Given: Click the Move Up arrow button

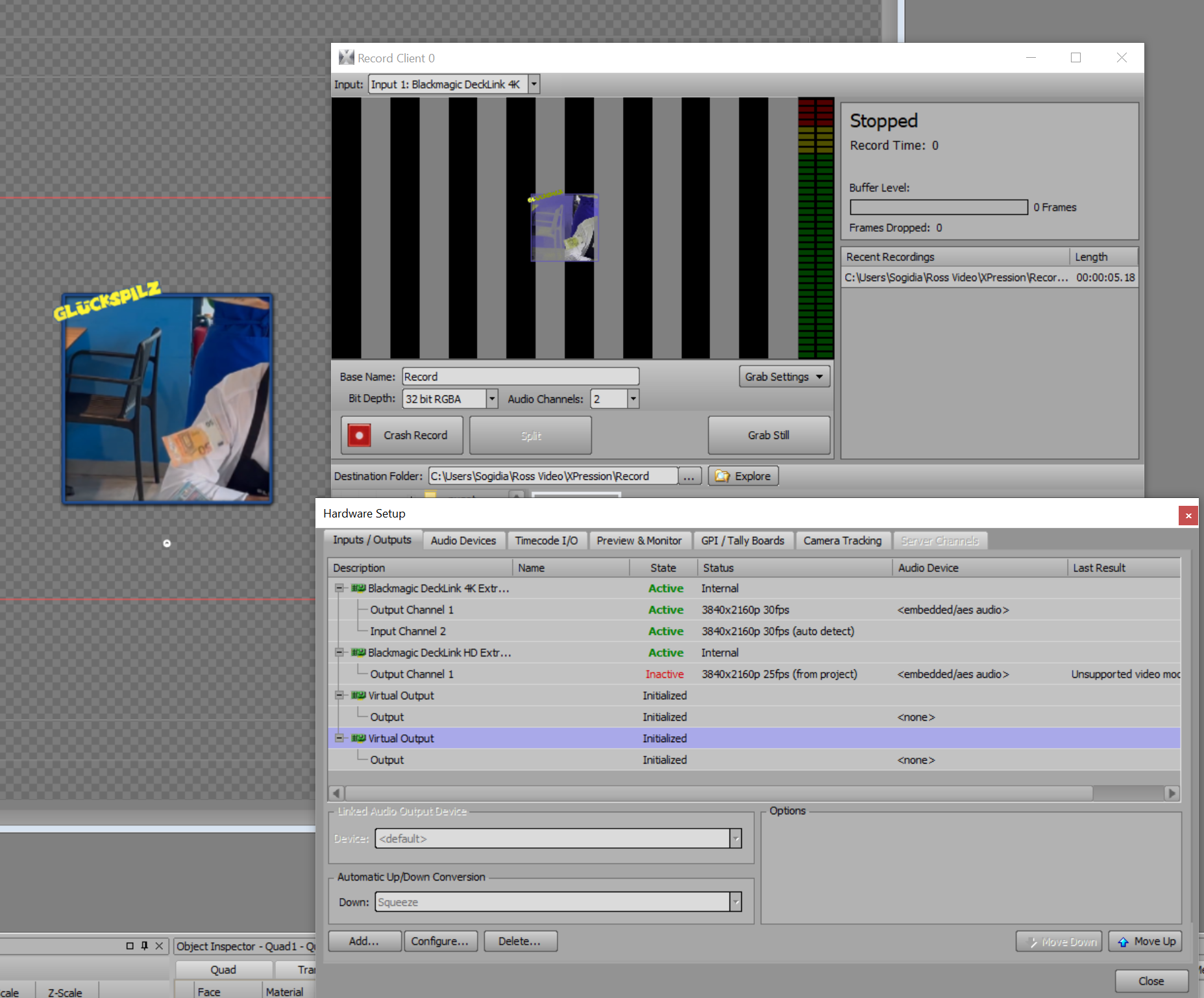Looking at the screenshot, I should pos(1146,942).
